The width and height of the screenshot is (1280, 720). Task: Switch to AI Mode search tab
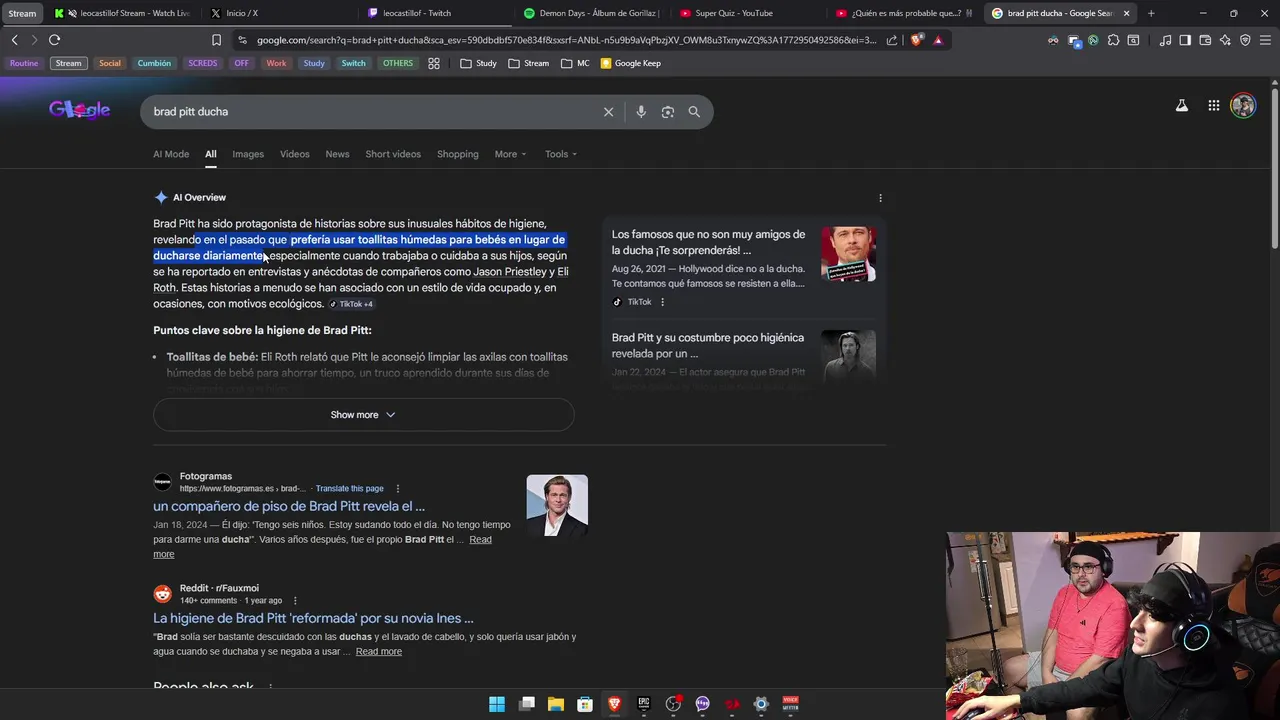[x=171, y=154]
